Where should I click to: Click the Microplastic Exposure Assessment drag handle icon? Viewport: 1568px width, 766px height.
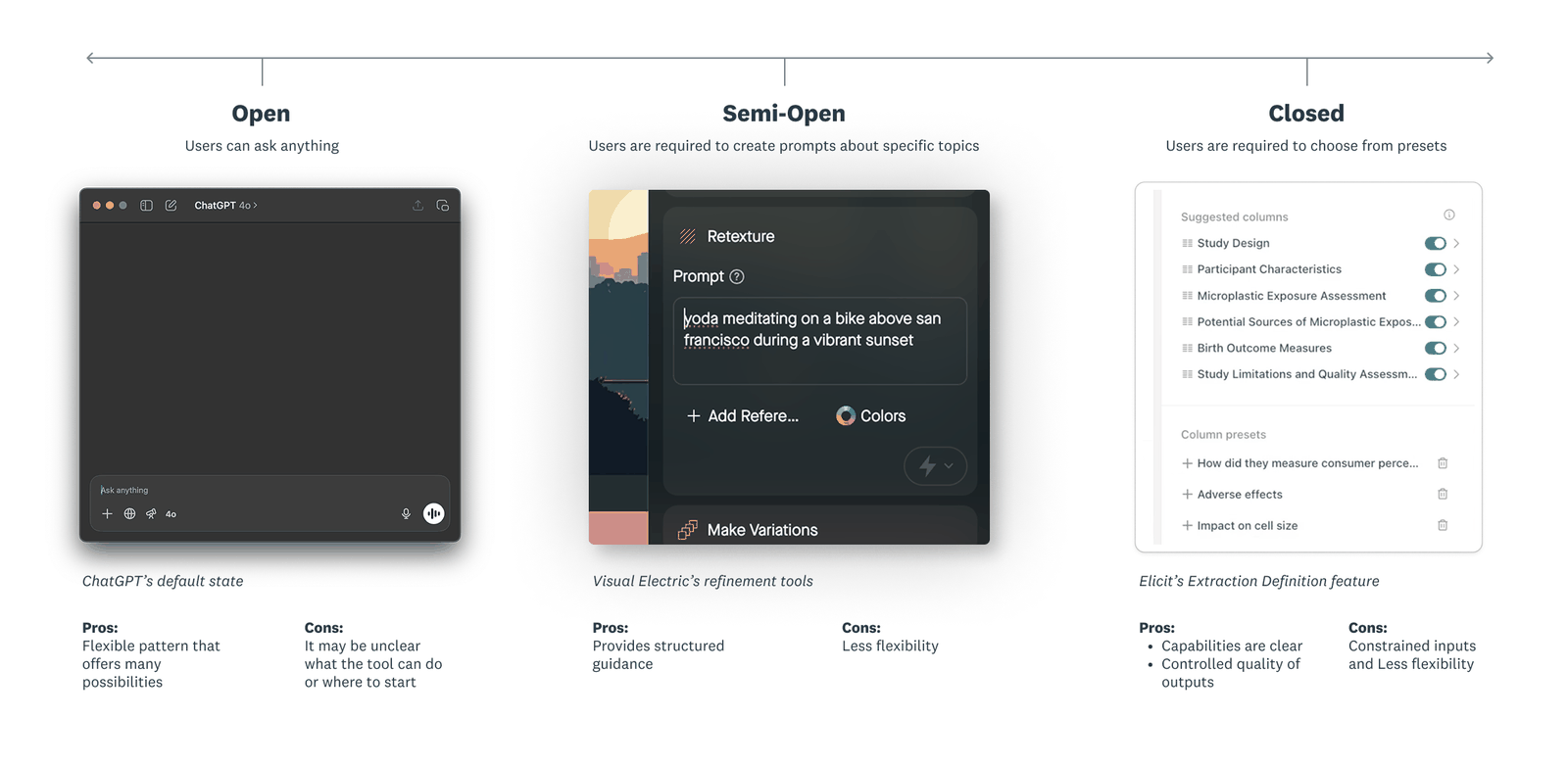pyautogui.click(x=1187, y=296)
